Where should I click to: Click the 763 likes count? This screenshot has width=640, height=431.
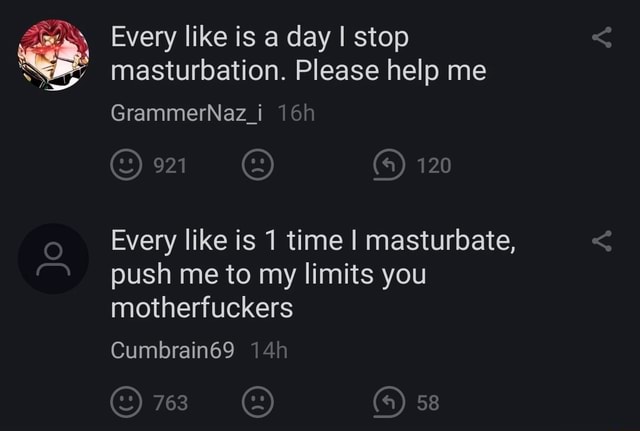click(x=171, y=403)
